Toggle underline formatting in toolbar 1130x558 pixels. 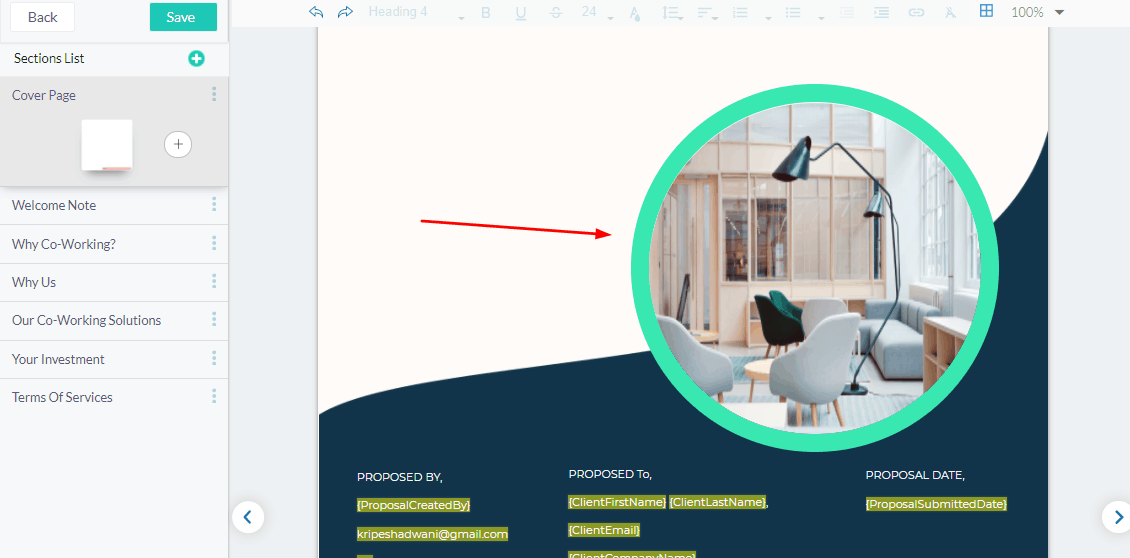[520, 12]
